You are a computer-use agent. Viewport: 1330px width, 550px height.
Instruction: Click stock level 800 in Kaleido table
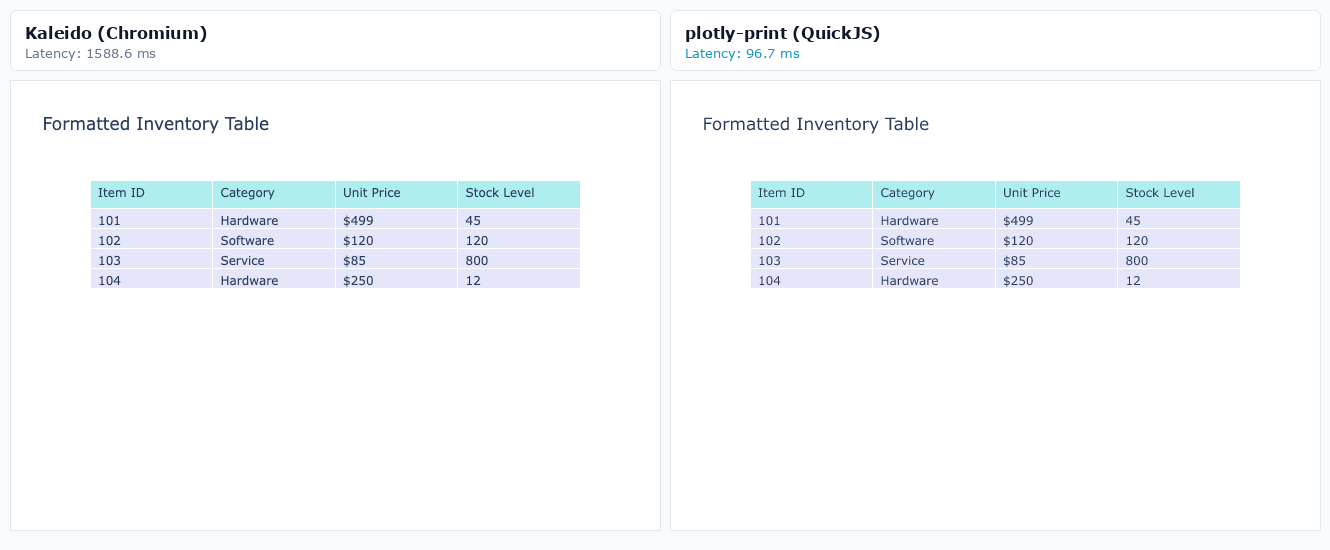(x=519, y=259)
